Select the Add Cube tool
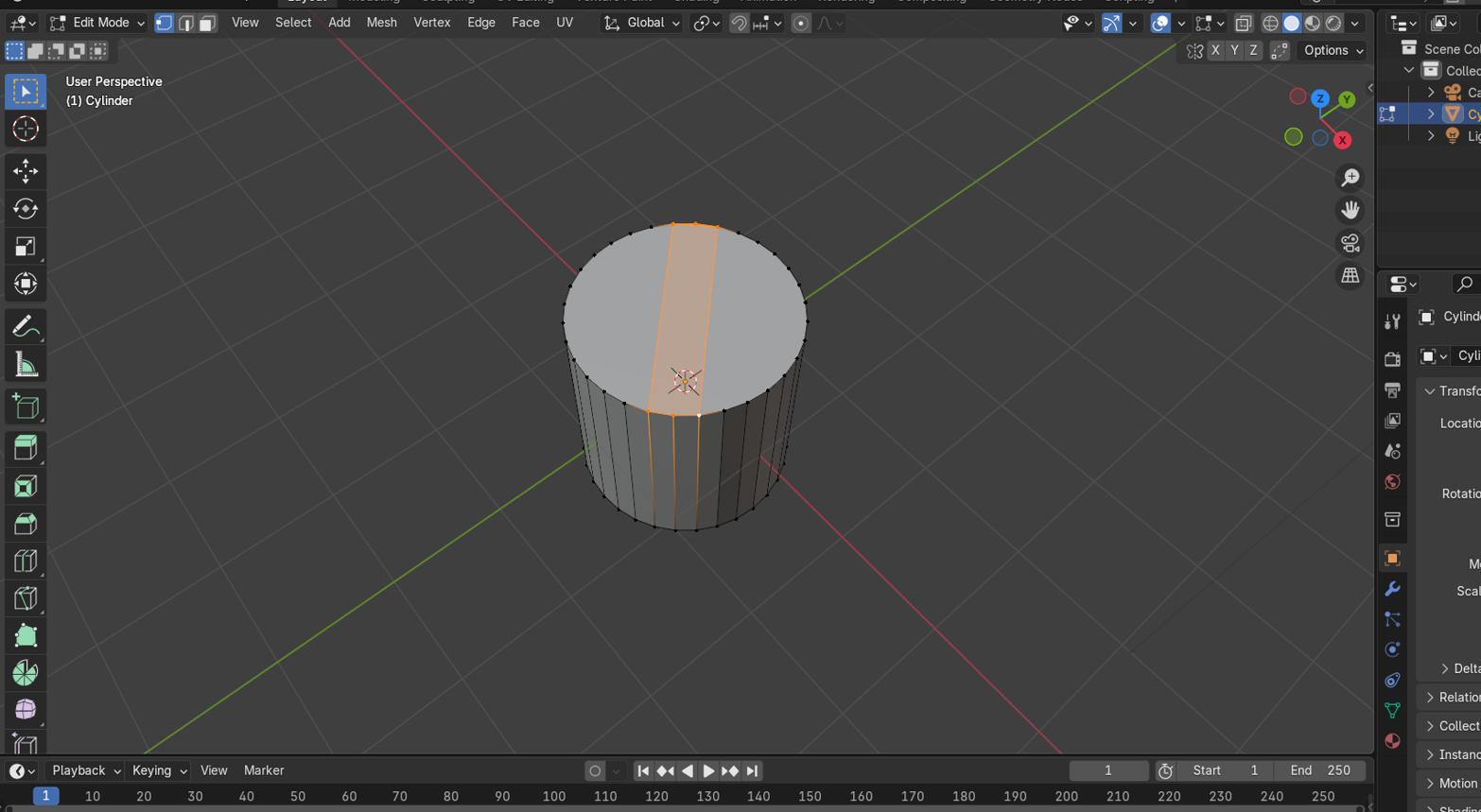Viewport: 1481px width, 812px height. pyautogui.click(x=26, y=407)
